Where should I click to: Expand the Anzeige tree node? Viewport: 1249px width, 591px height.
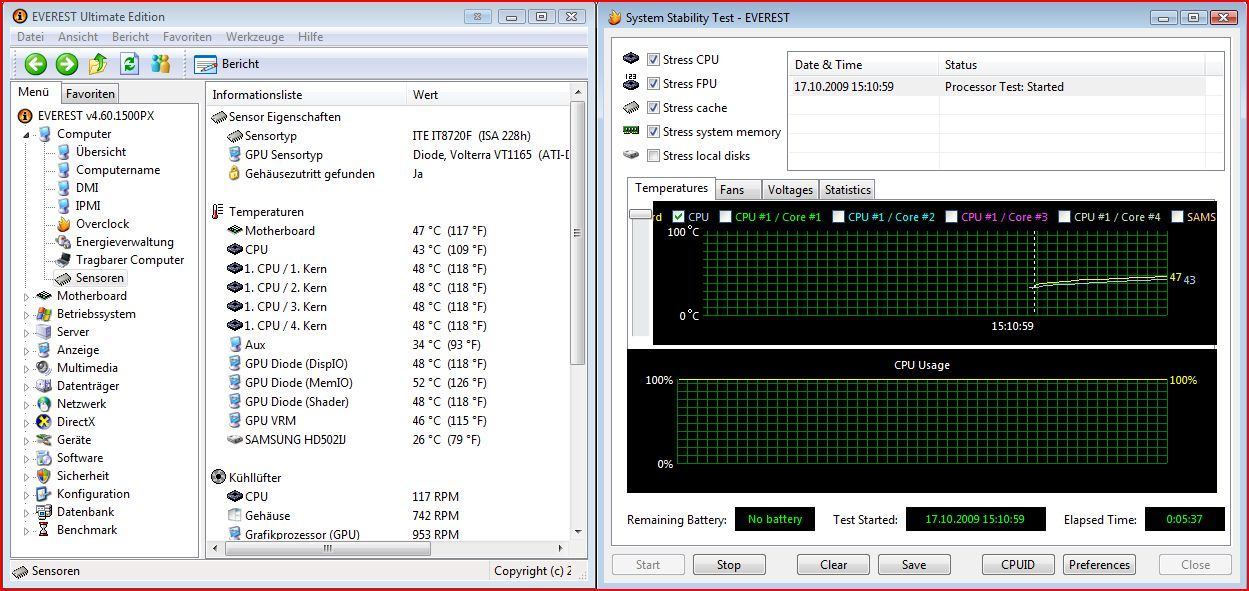[x=27, y=350]
